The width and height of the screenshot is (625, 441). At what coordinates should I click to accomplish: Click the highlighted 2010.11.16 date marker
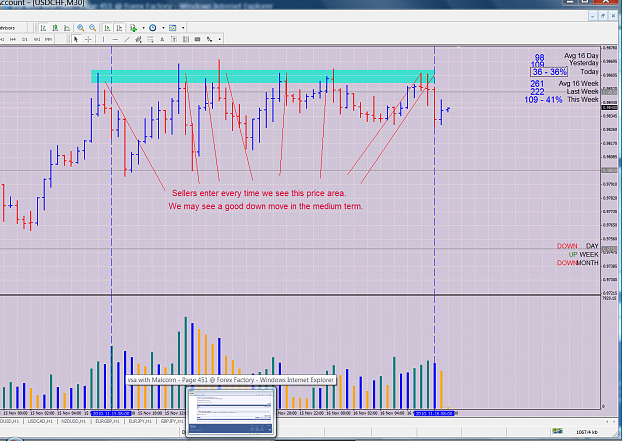pyautogui.click(x=434, y=413)
